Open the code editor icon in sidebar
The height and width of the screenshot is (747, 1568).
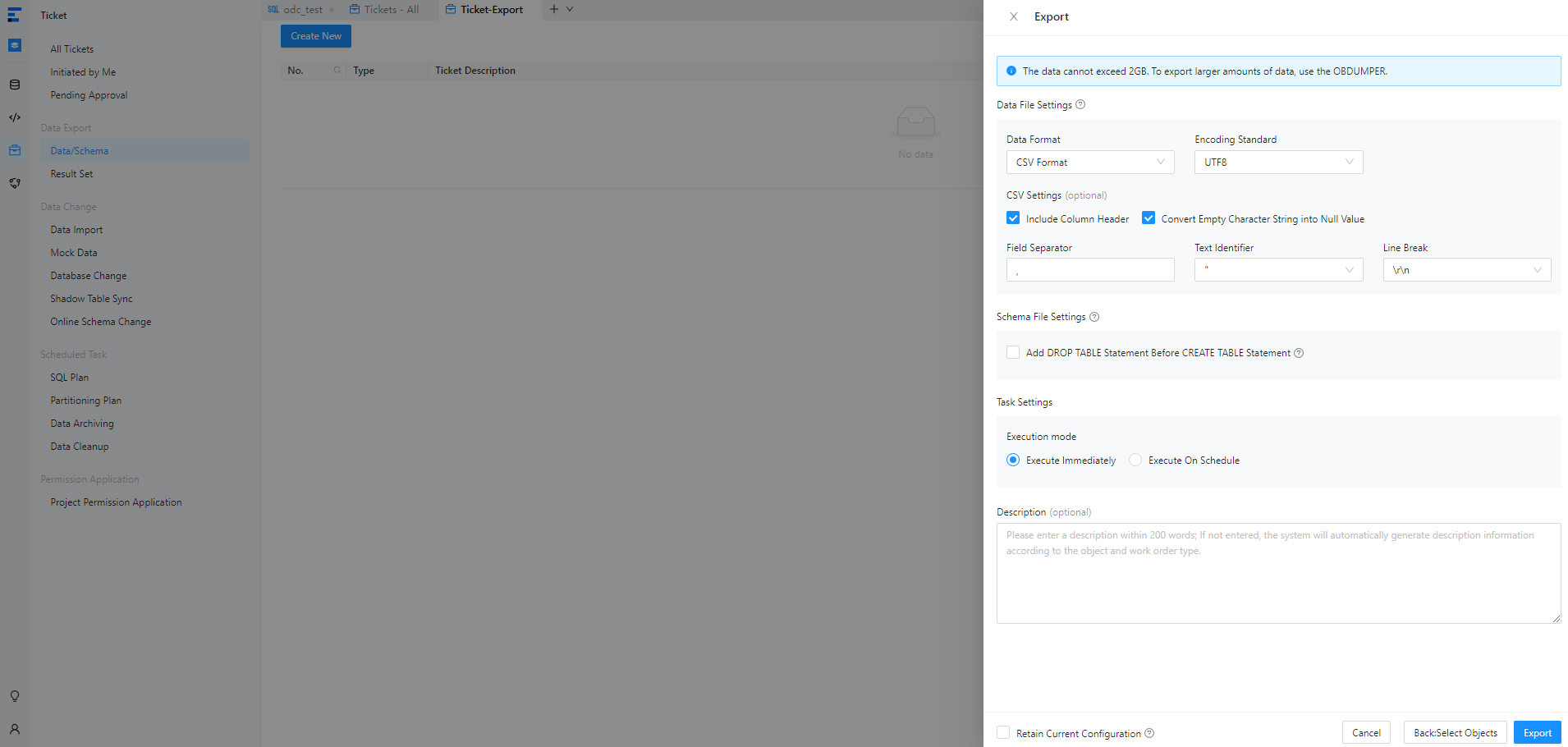pos(15,117)
